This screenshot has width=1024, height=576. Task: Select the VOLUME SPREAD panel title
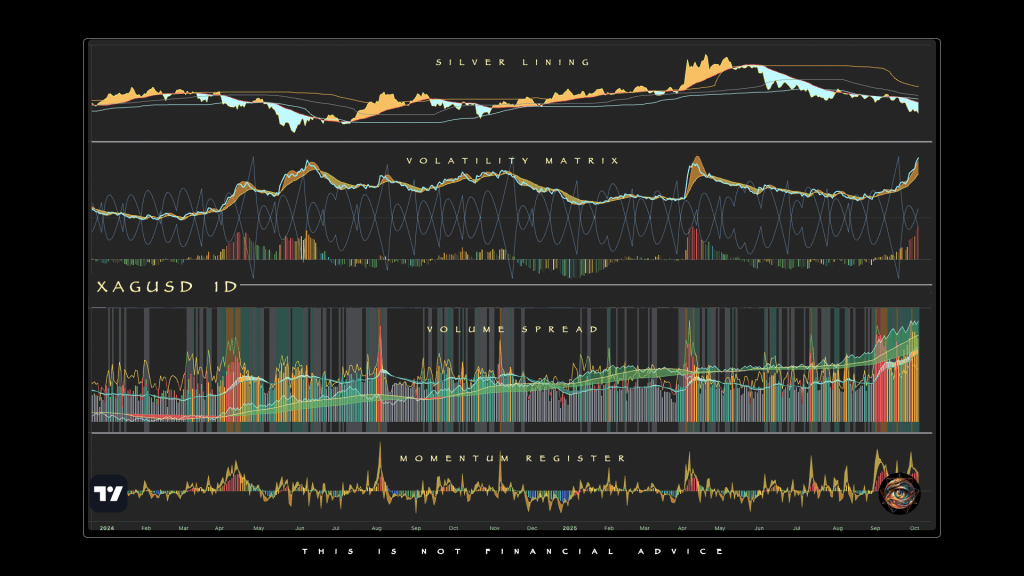(513, 329)
